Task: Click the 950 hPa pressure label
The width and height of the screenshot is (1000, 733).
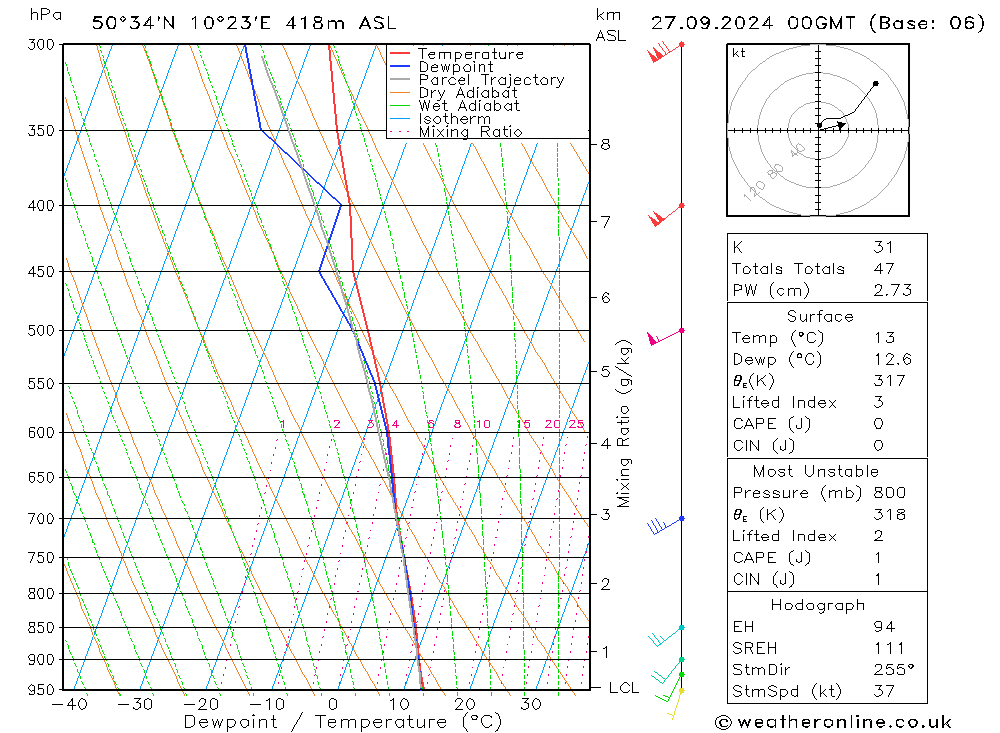Action: tap(41, 690)
